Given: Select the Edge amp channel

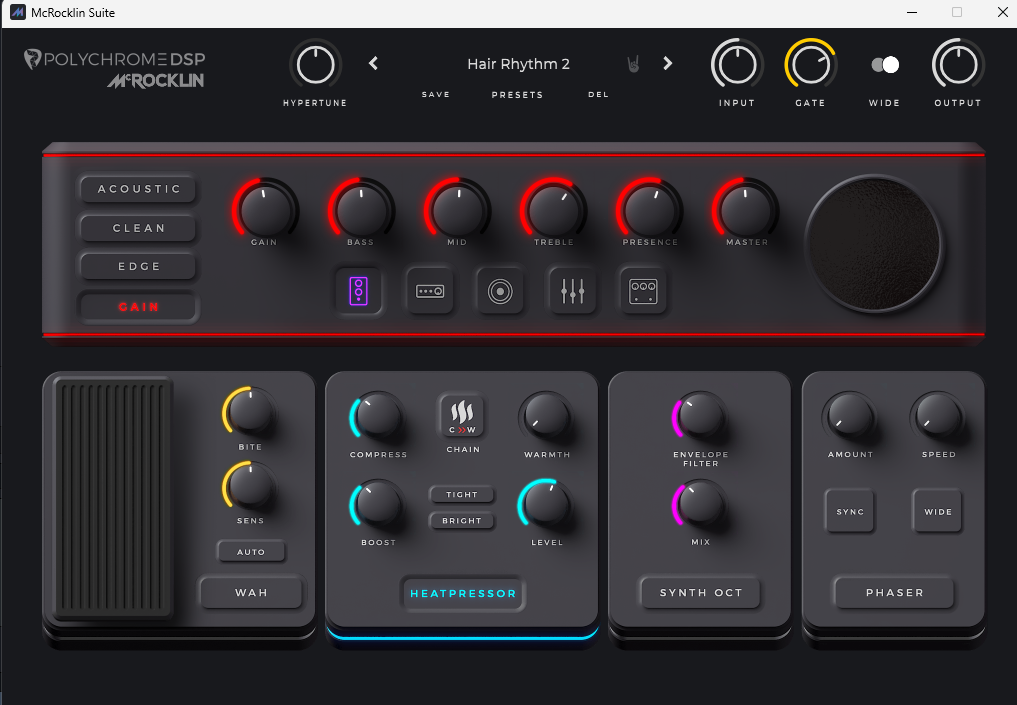Looking at the screenshot, I should tap(139, 267).
